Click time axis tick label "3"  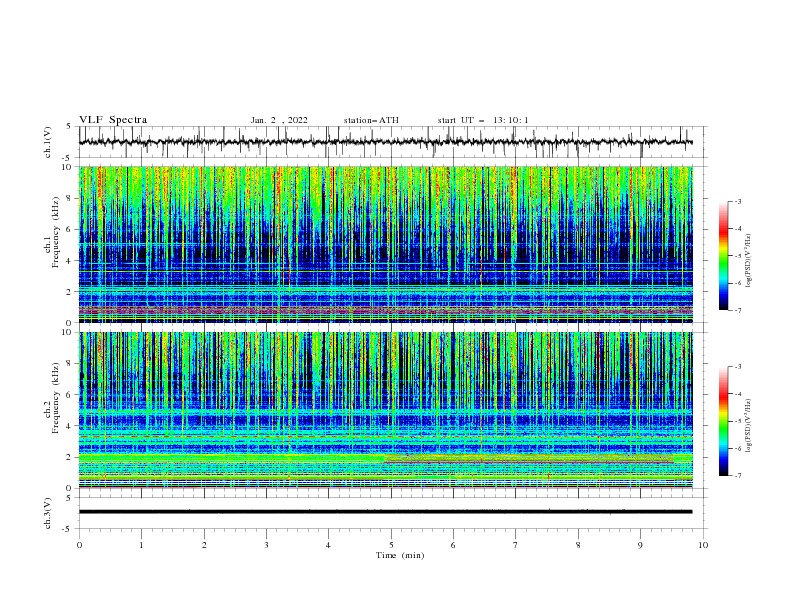coord(266,545)
